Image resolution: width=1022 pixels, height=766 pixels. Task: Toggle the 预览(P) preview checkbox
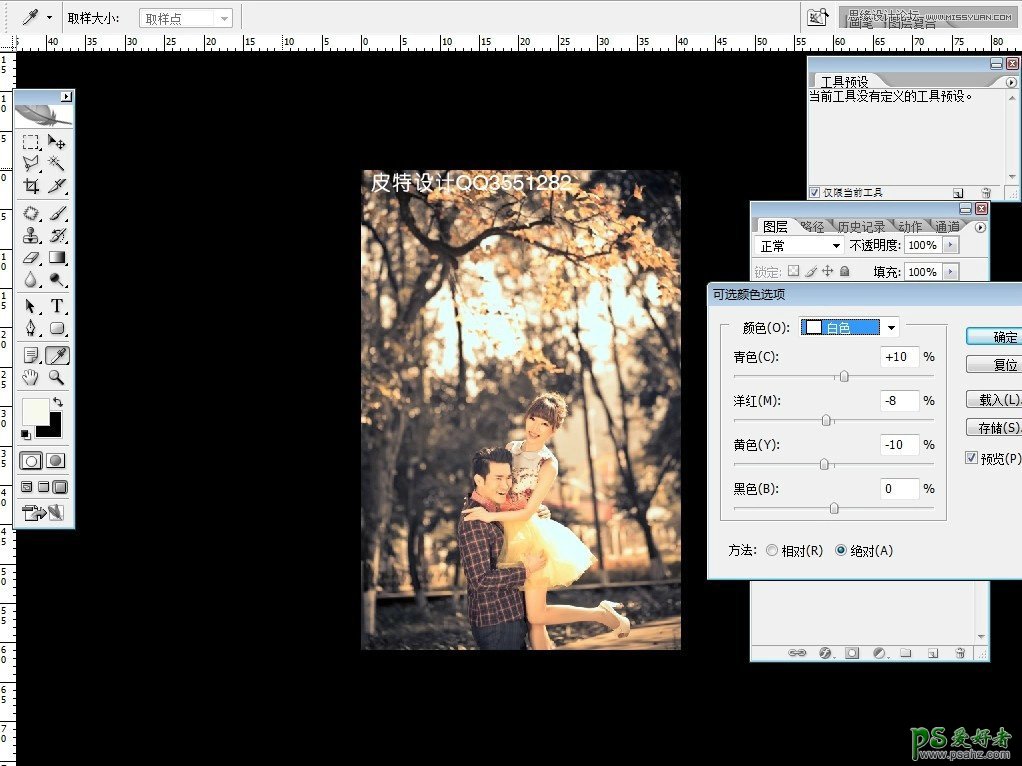[x=972, y=458]
